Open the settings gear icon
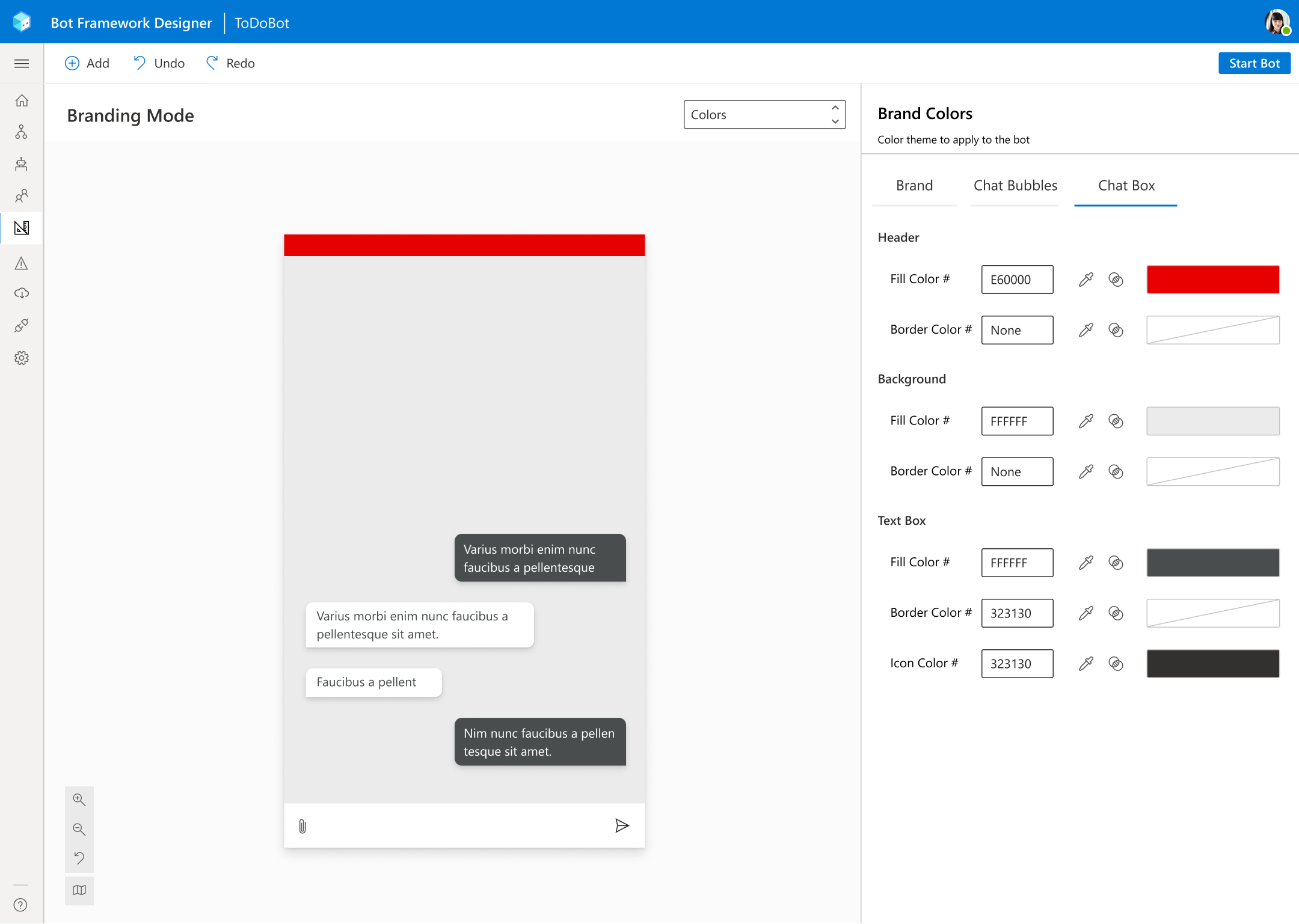1299x924 pixels. pos(22,358)
